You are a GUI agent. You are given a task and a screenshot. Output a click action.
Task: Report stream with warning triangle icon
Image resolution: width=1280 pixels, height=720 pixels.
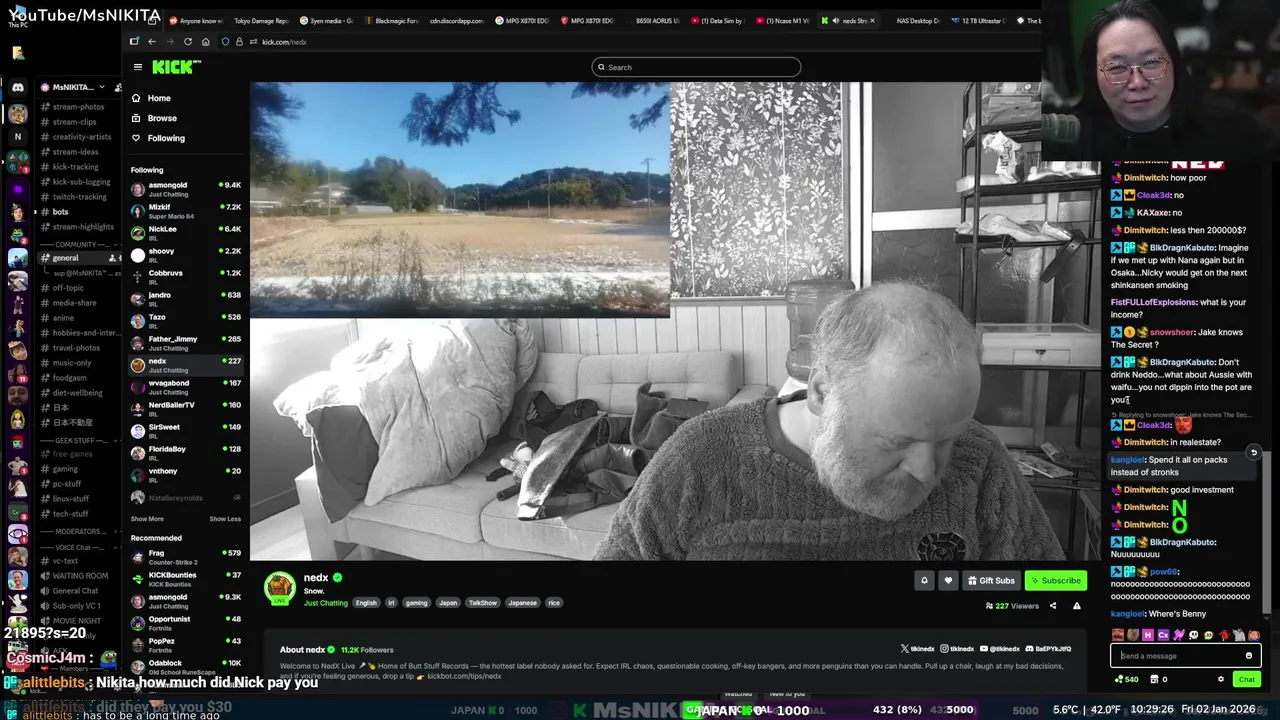tap(1077, 606)
